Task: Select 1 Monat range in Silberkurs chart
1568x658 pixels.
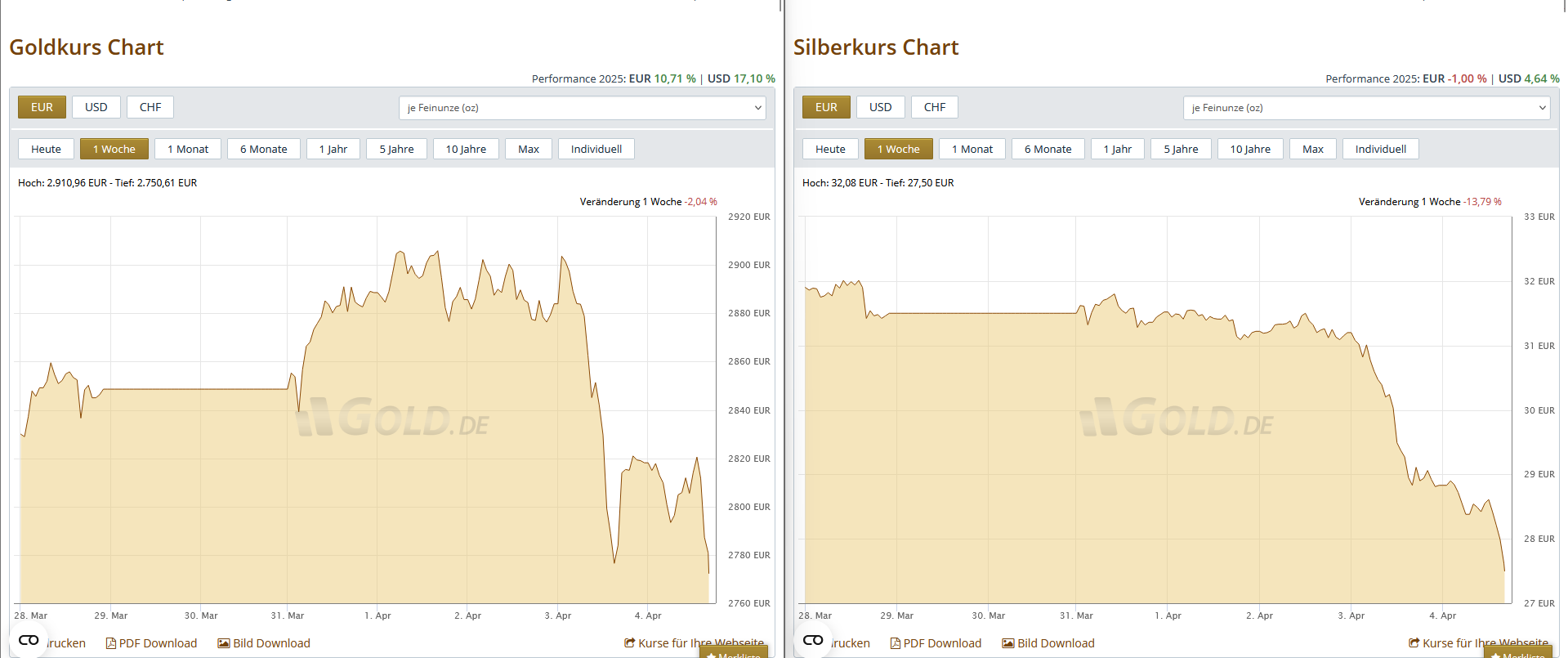Action: coord(972,149)
